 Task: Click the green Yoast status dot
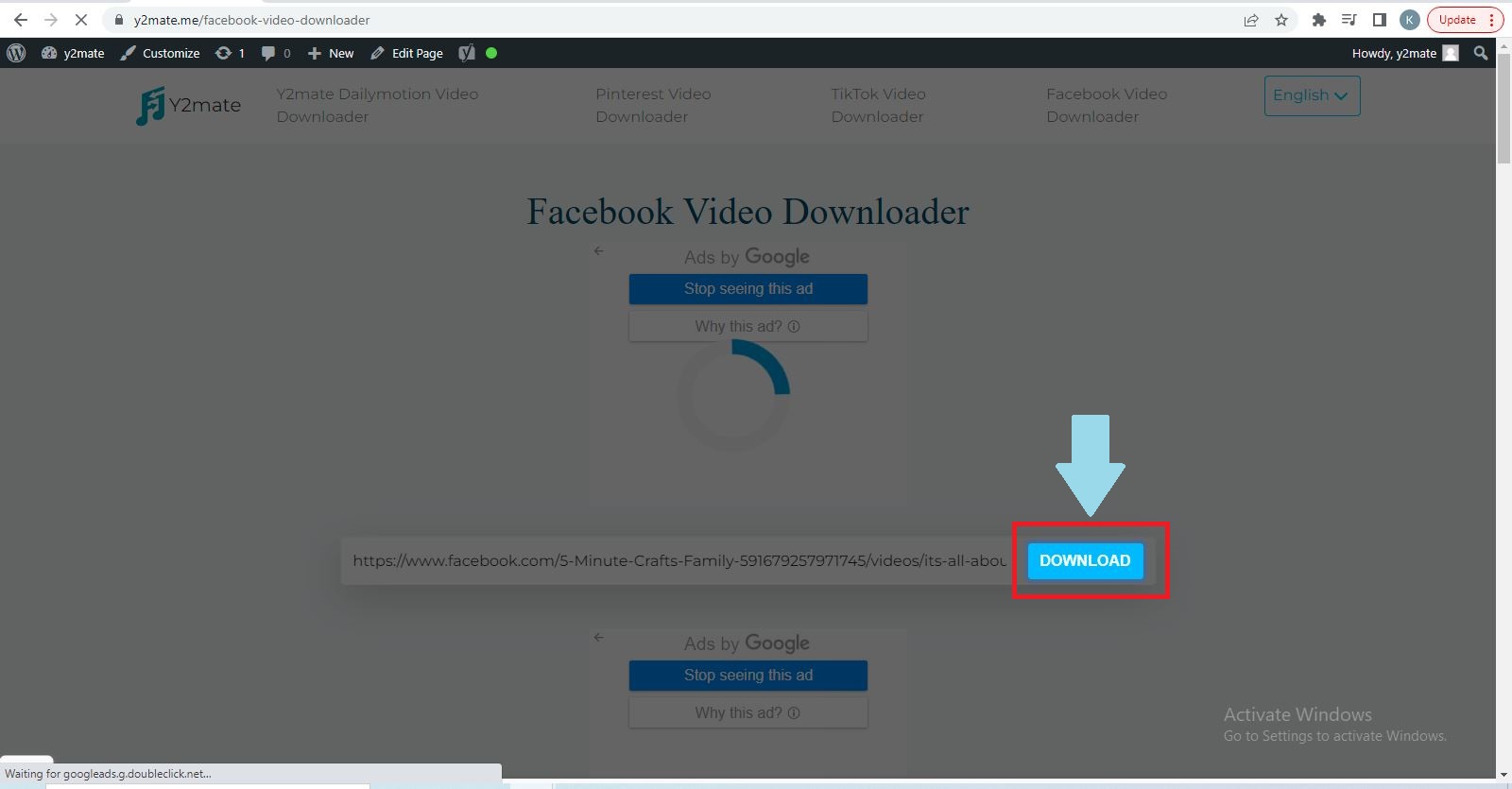491,53
